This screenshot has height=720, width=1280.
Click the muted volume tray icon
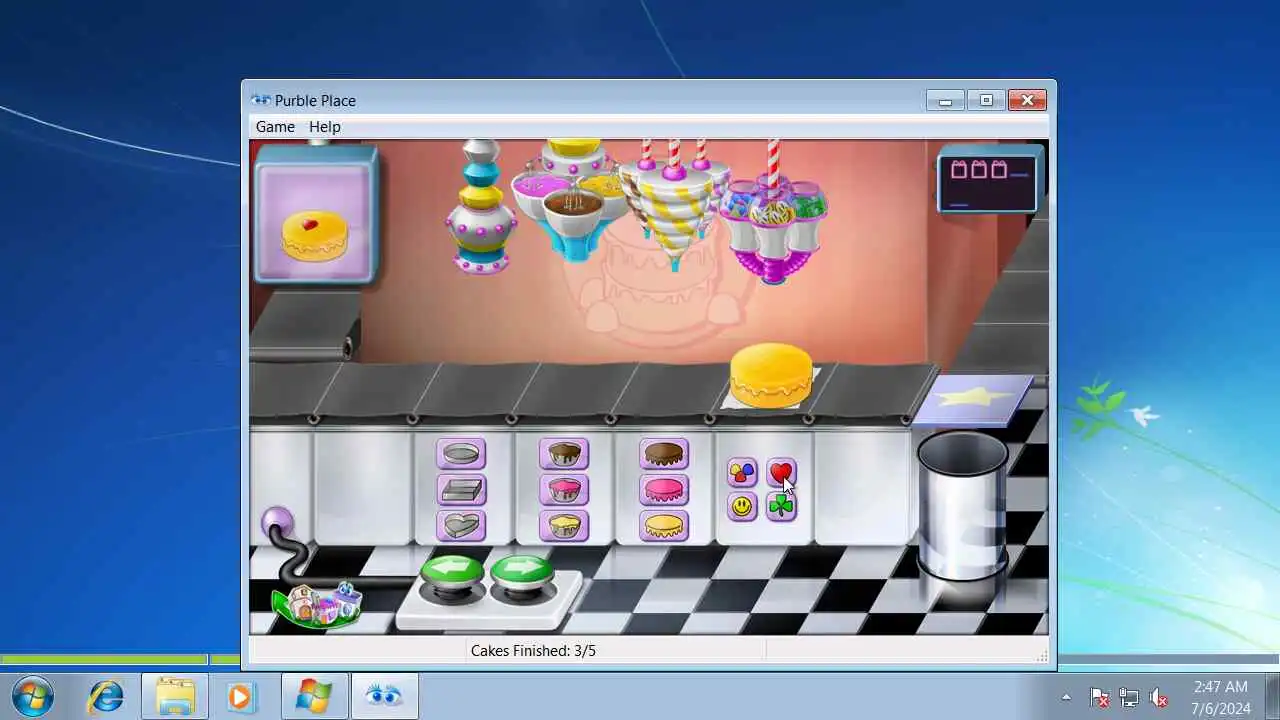pyautogui.click(x=1158, y=697)
